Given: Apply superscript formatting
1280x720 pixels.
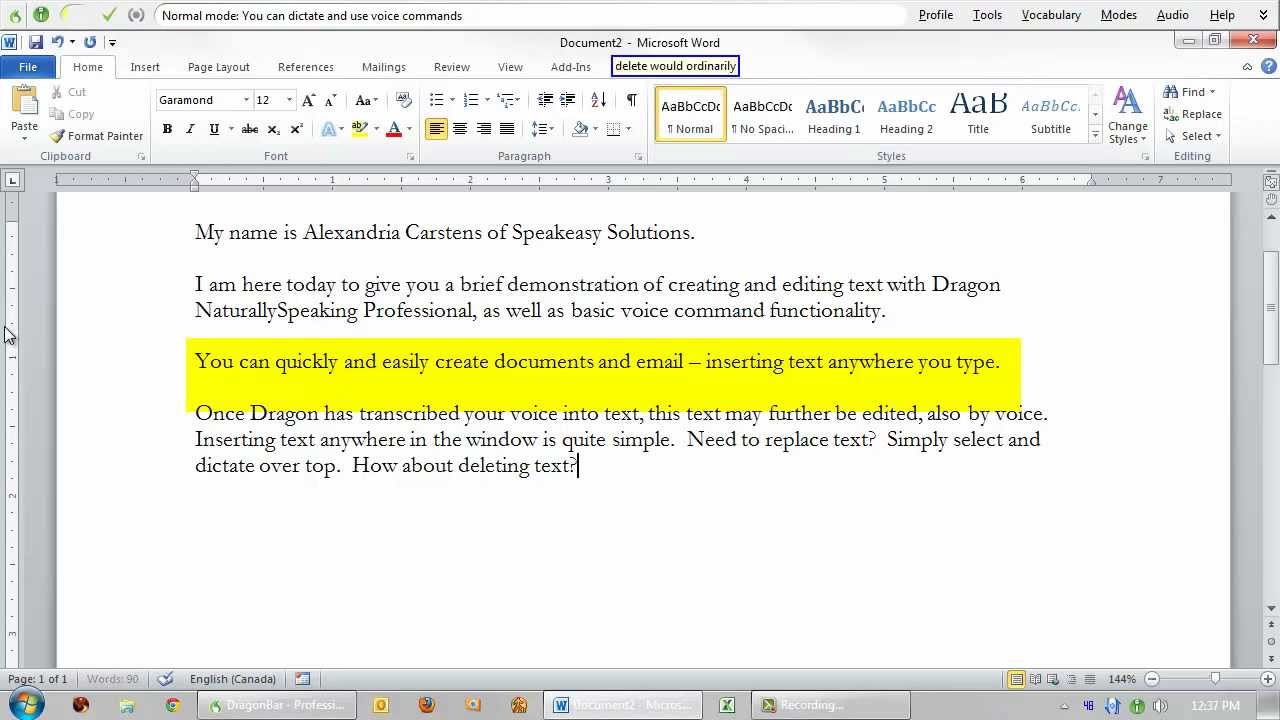Looking at the screenshot, I should [296, 129].
